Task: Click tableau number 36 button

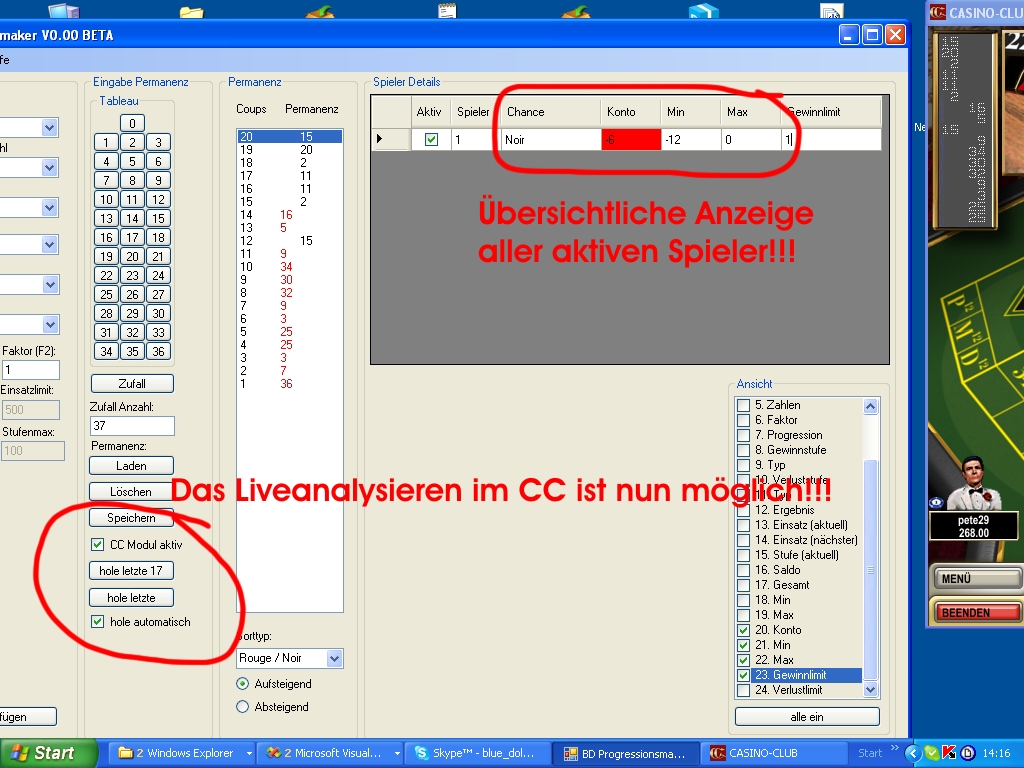Action: click(x=158, y=351)
